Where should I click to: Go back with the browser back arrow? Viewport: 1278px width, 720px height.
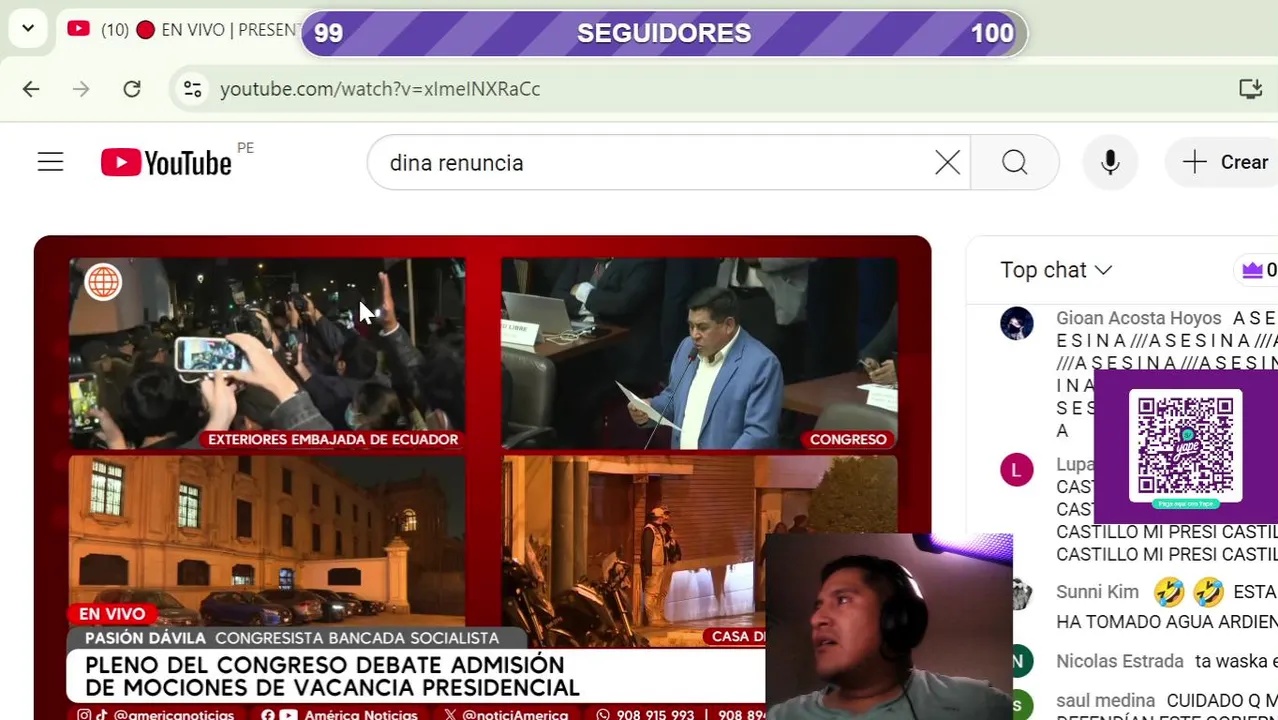point(31,89)
